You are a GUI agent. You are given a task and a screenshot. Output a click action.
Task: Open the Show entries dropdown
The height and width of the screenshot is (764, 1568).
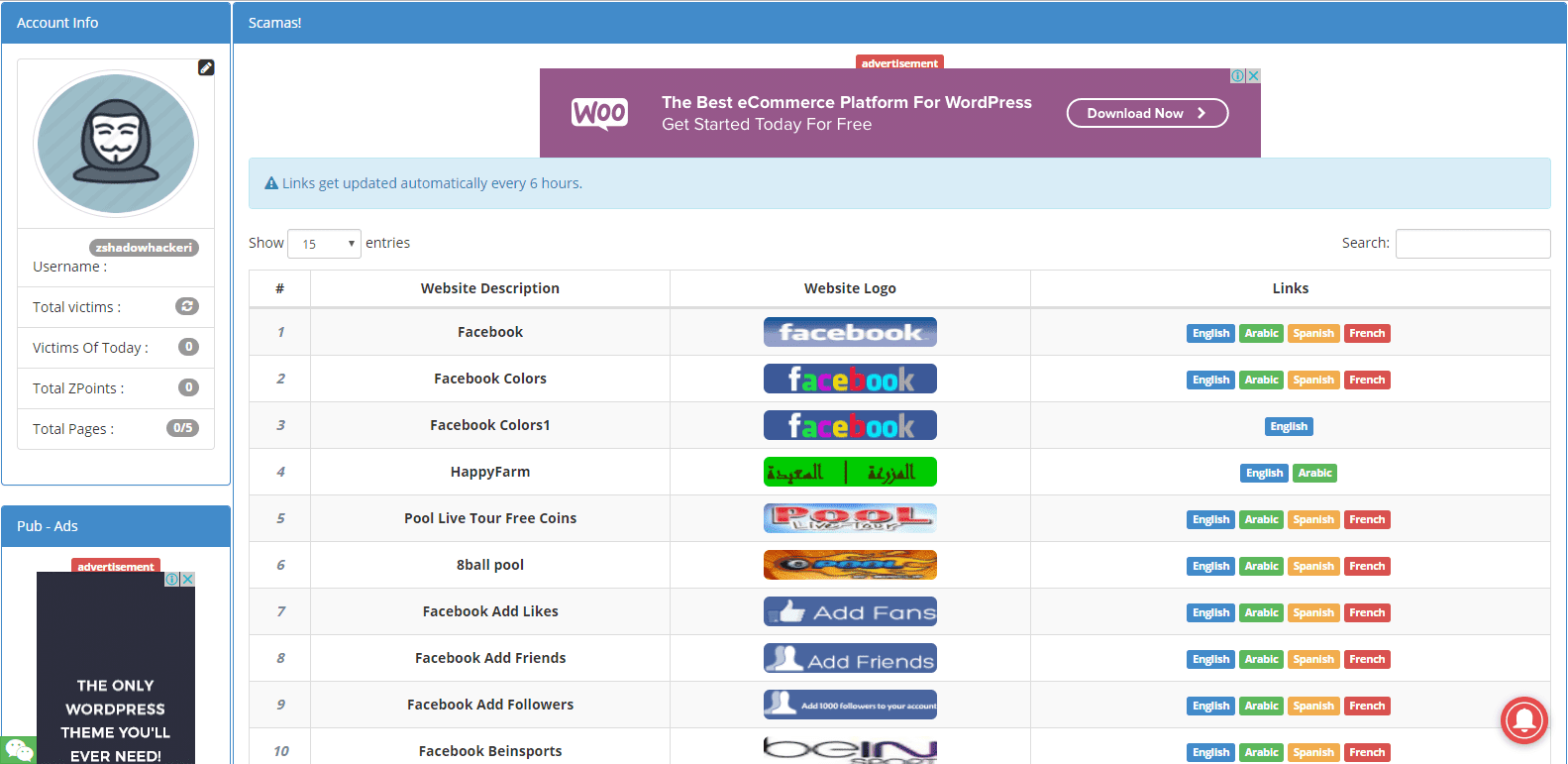tap(324, 243)
